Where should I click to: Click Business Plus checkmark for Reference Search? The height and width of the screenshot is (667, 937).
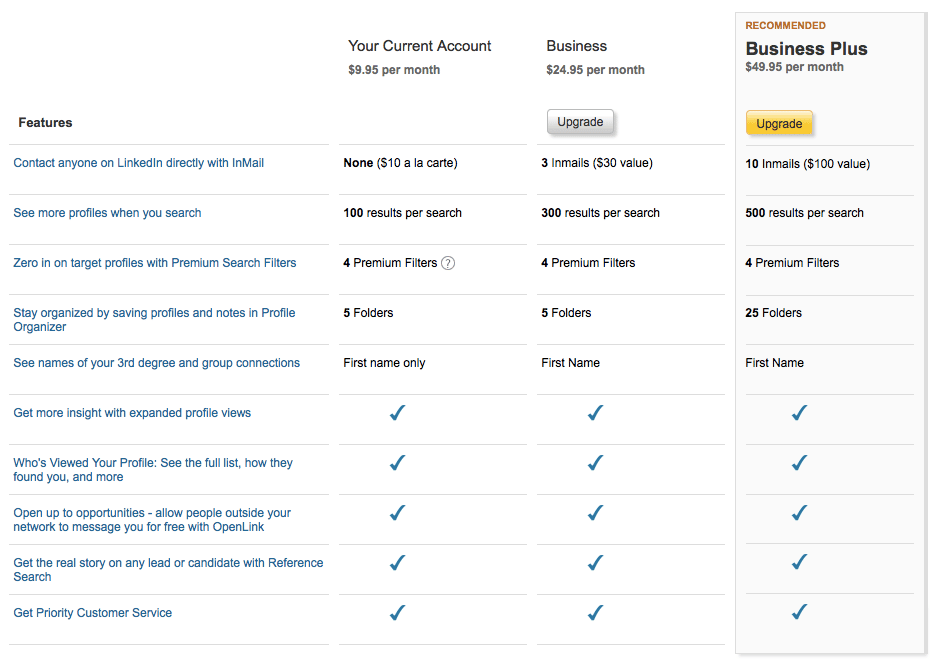click(x=799, y=562)
